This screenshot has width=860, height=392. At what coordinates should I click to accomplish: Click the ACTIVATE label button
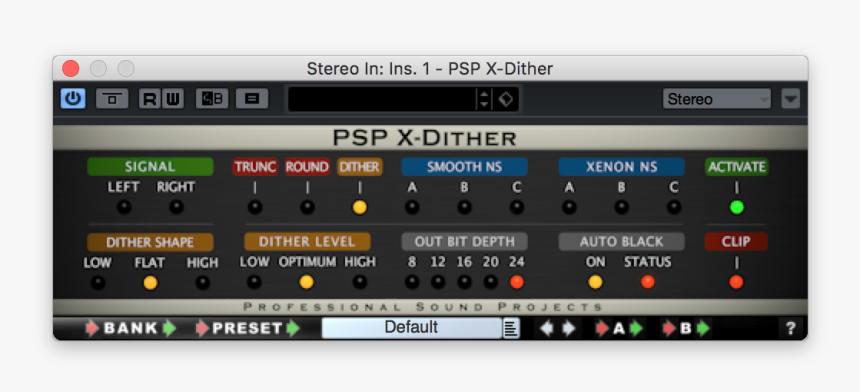tap(737, 167)
